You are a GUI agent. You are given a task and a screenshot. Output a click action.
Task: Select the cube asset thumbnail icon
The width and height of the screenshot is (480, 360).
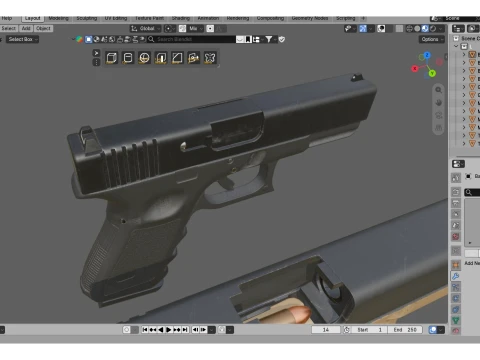tap(111, 58)
